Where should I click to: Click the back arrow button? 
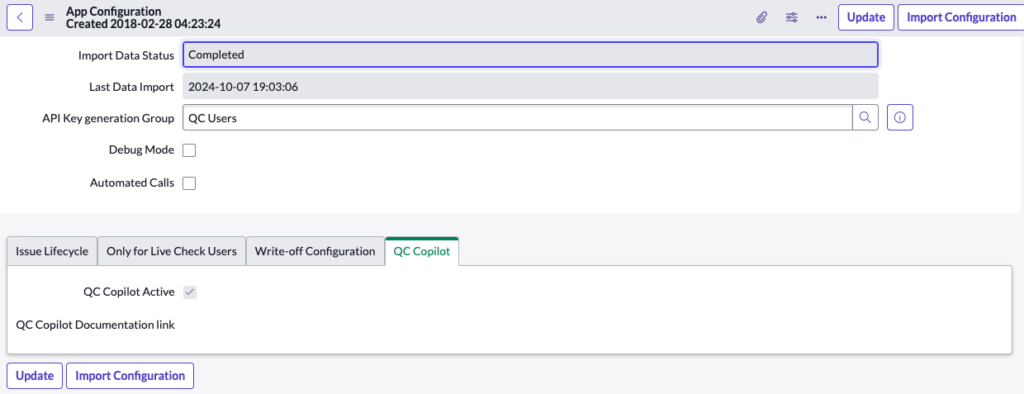tap(20, 18)
